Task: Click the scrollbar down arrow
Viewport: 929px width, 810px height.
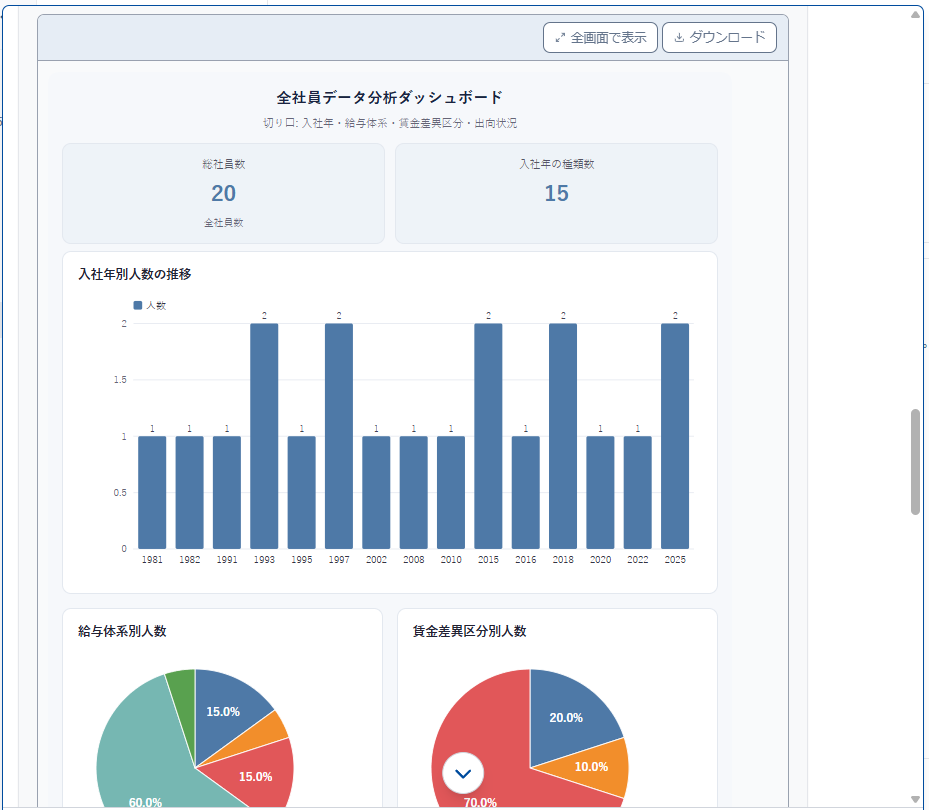Action: point(915,799)
